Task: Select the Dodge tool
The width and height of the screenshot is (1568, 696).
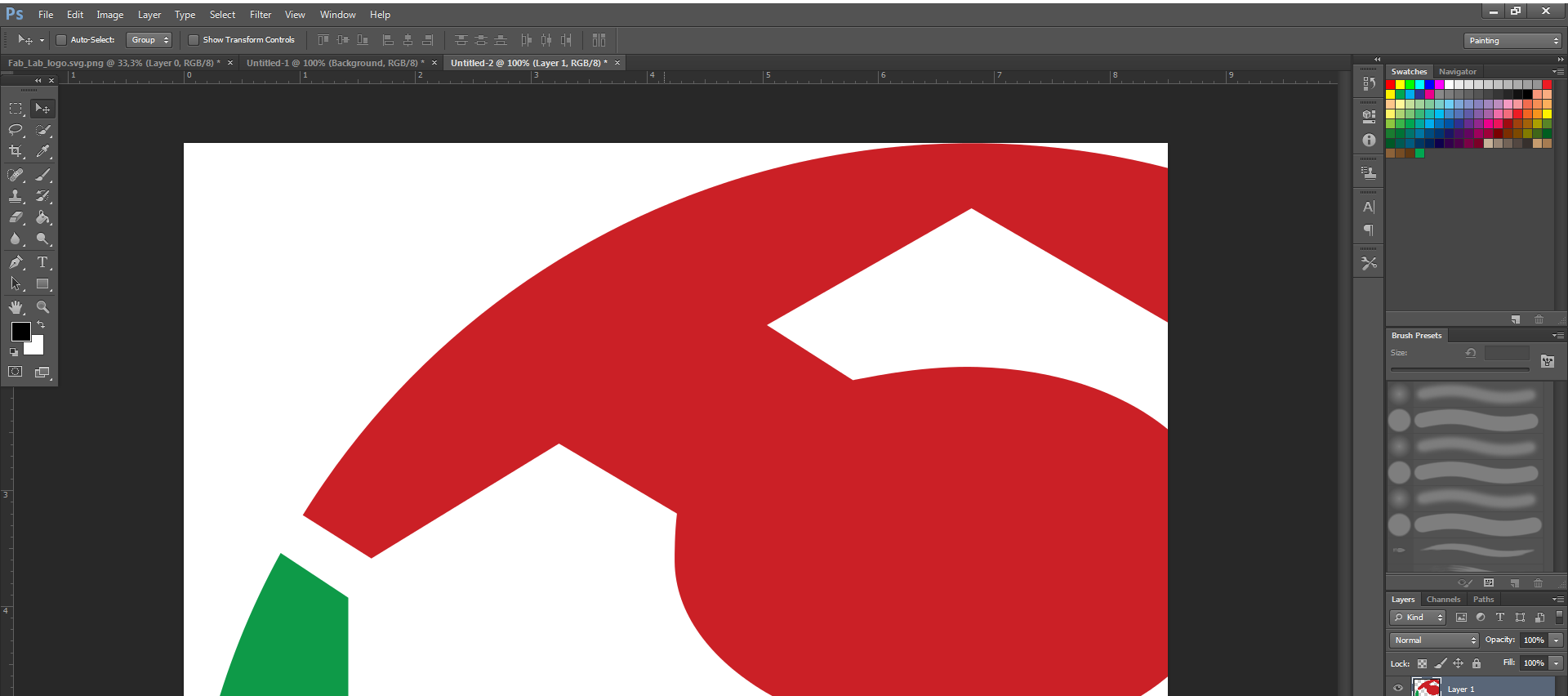Action: [42, 239]
